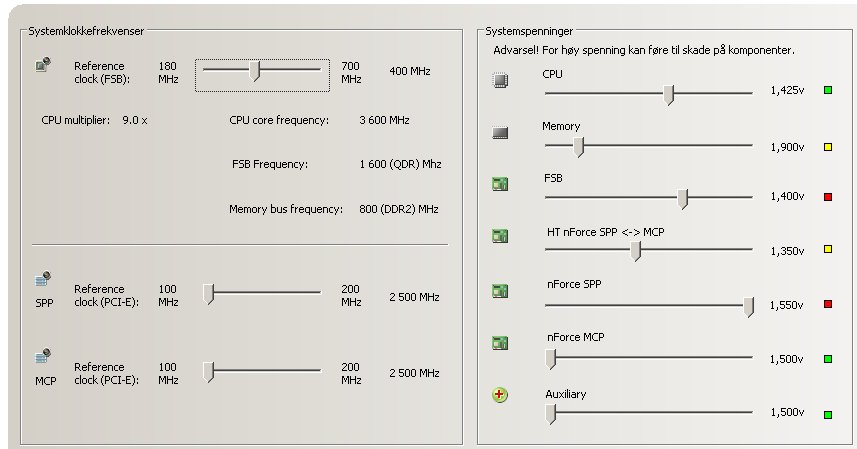Click the Auxiliary voltage slider handle
Viewport: 857px width, 449px height.
coord(551,414)
